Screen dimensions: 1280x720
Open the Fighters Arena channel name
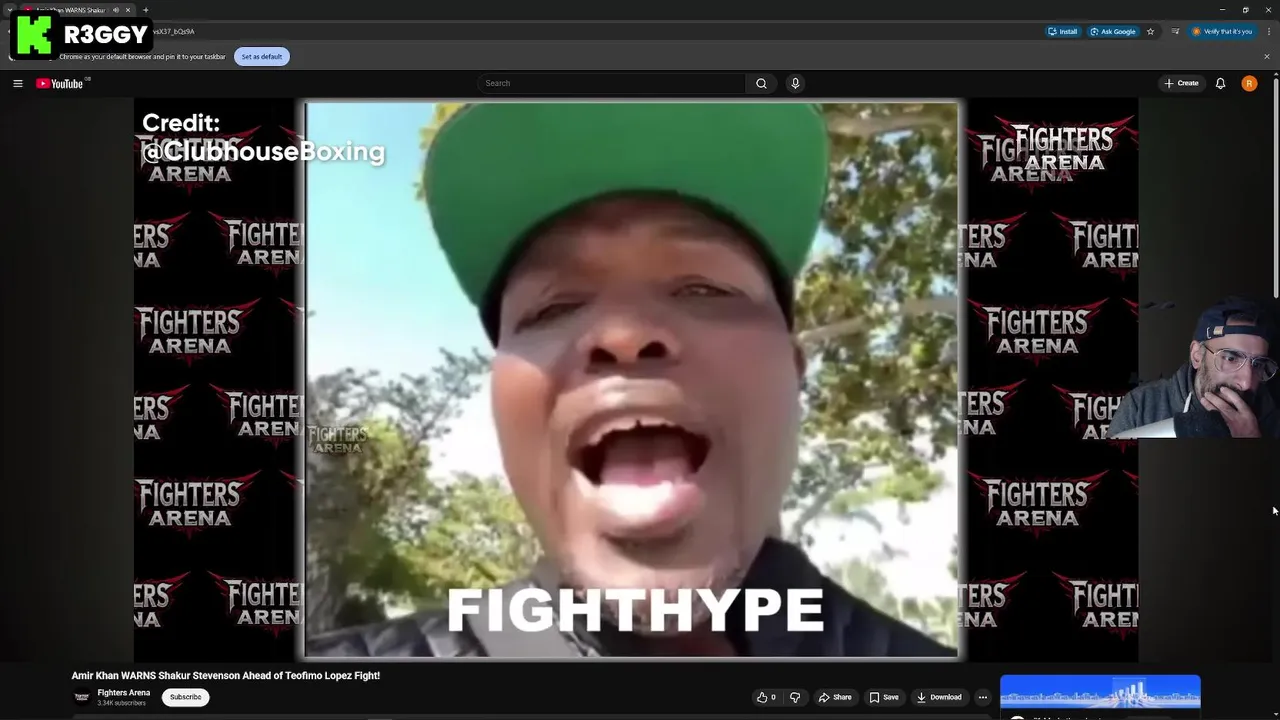(x=124, y=692)
